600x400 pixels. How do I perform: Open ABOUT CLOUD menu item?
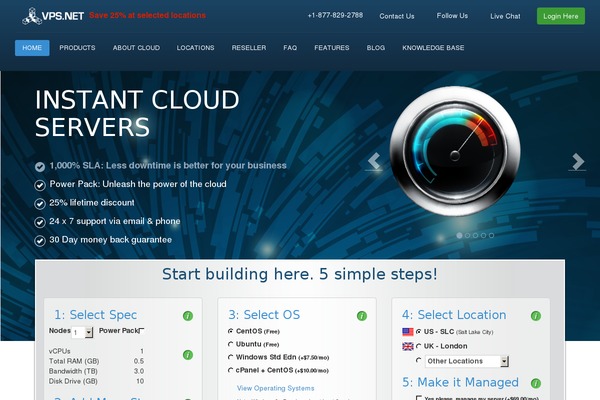pos(136,48)
